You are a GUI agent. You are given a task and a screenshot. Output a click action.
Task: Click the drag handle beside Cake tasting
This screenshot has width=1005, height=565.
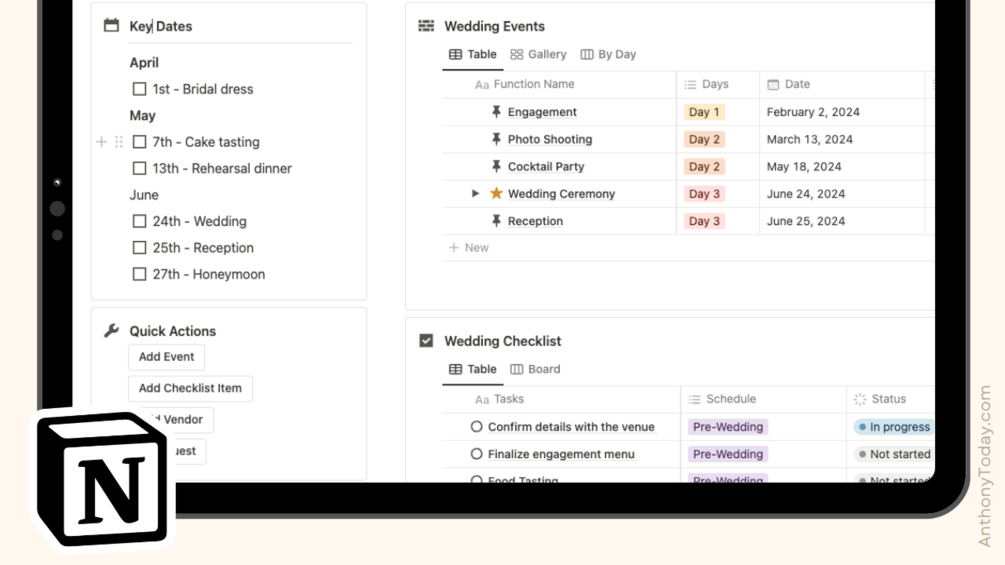pyautogui.click(x=119, y=142)
